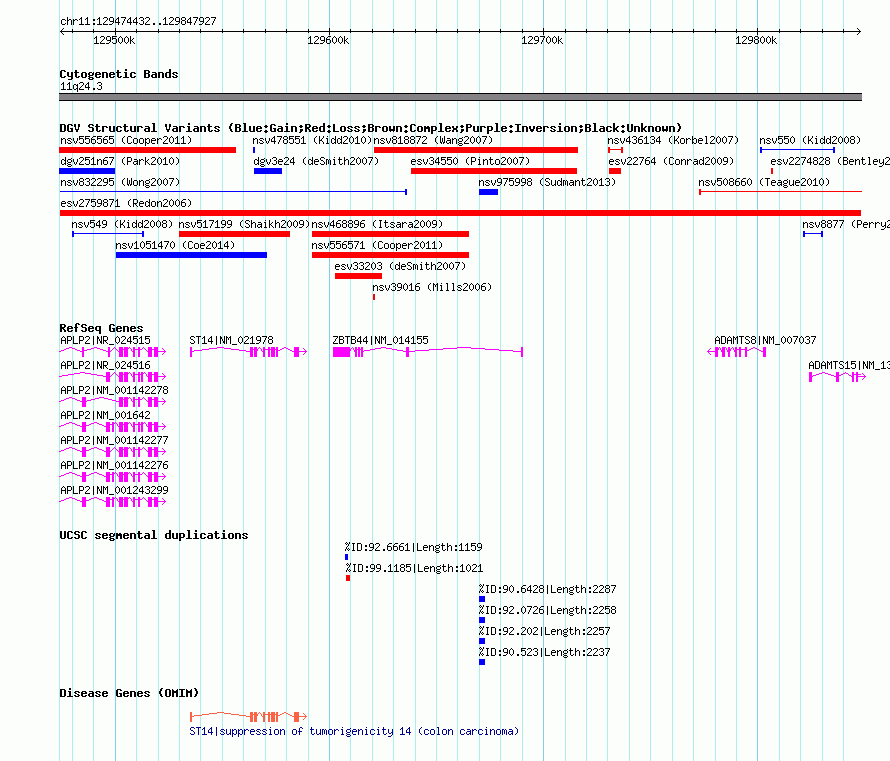Click the 129700k ruler tick label
Screen dimensions: 890x761
542,40
